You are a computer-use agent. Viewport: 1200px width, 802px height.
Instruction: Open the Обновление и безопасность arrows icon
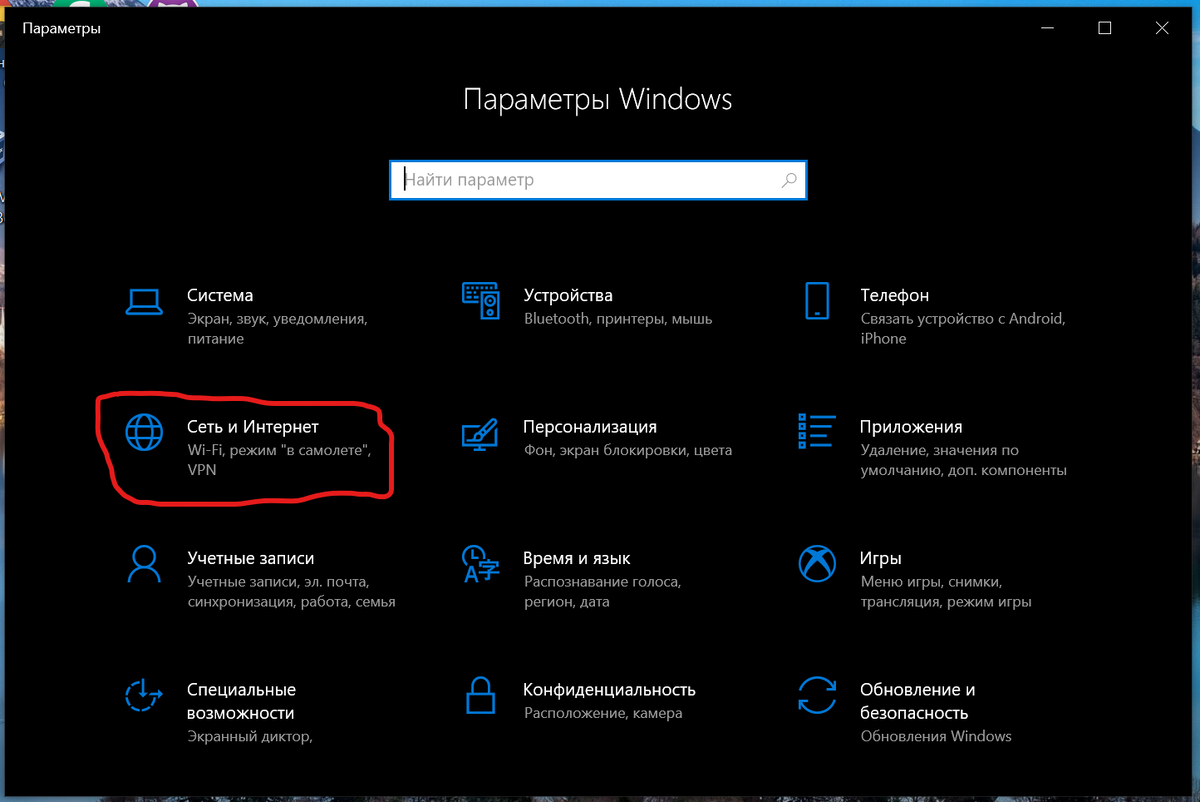[x=817, y=694]
